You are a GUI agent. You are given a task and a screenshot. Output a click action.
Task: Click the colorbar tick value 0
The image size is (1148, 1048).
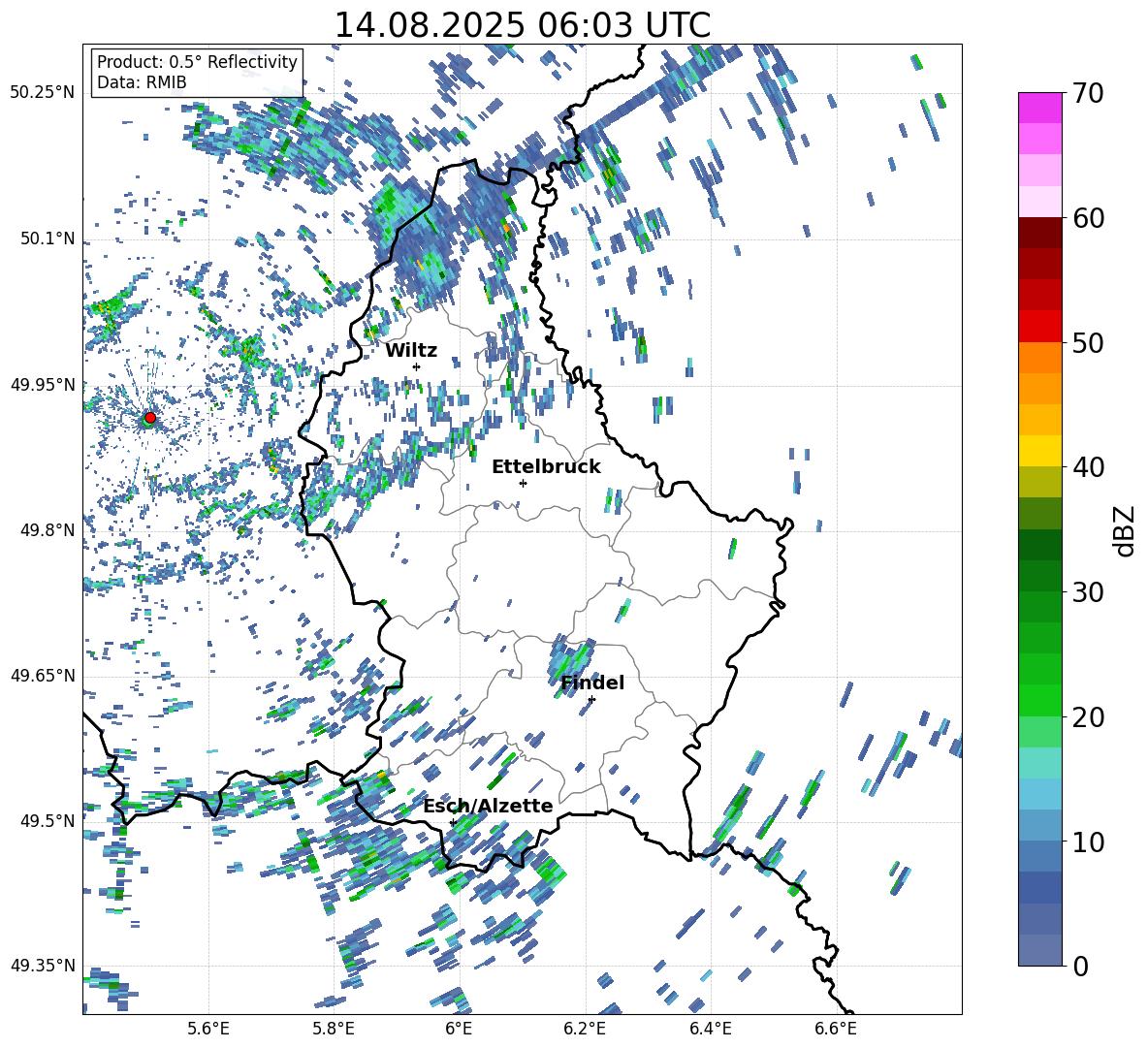(x=1081, y=966)
